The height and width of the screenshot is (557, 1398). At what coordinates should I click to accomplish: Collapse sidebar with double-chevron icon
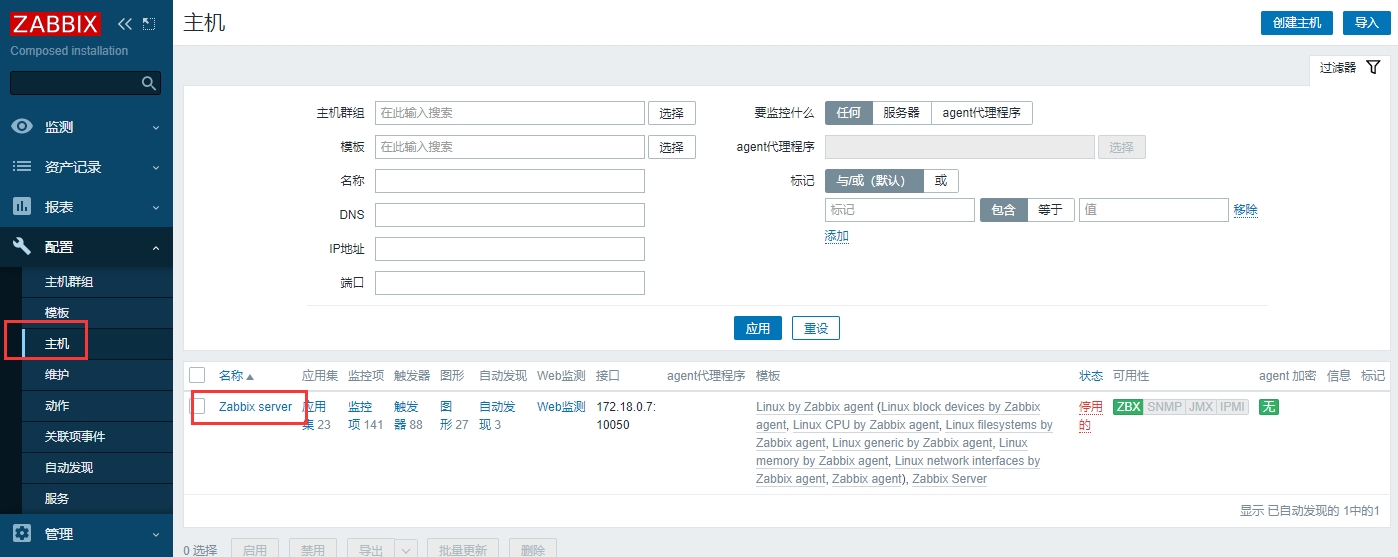pyautogui.click(x=125, y=24)
